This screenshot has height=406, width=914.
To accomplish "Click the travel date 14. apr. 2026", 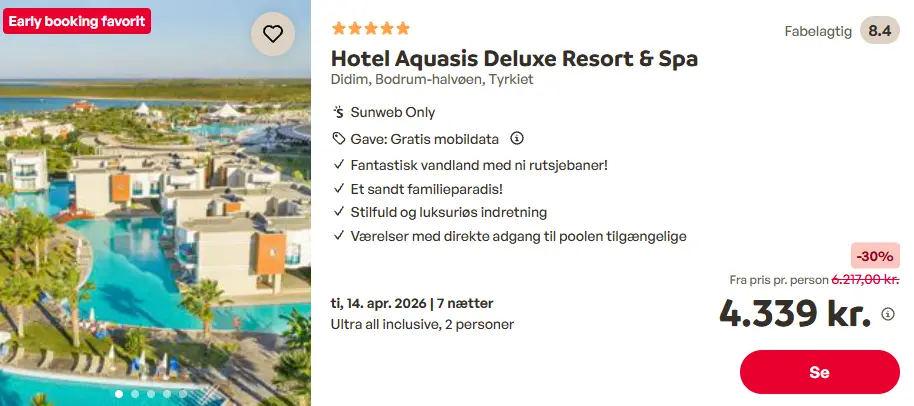I will click(x=376, y=303).
